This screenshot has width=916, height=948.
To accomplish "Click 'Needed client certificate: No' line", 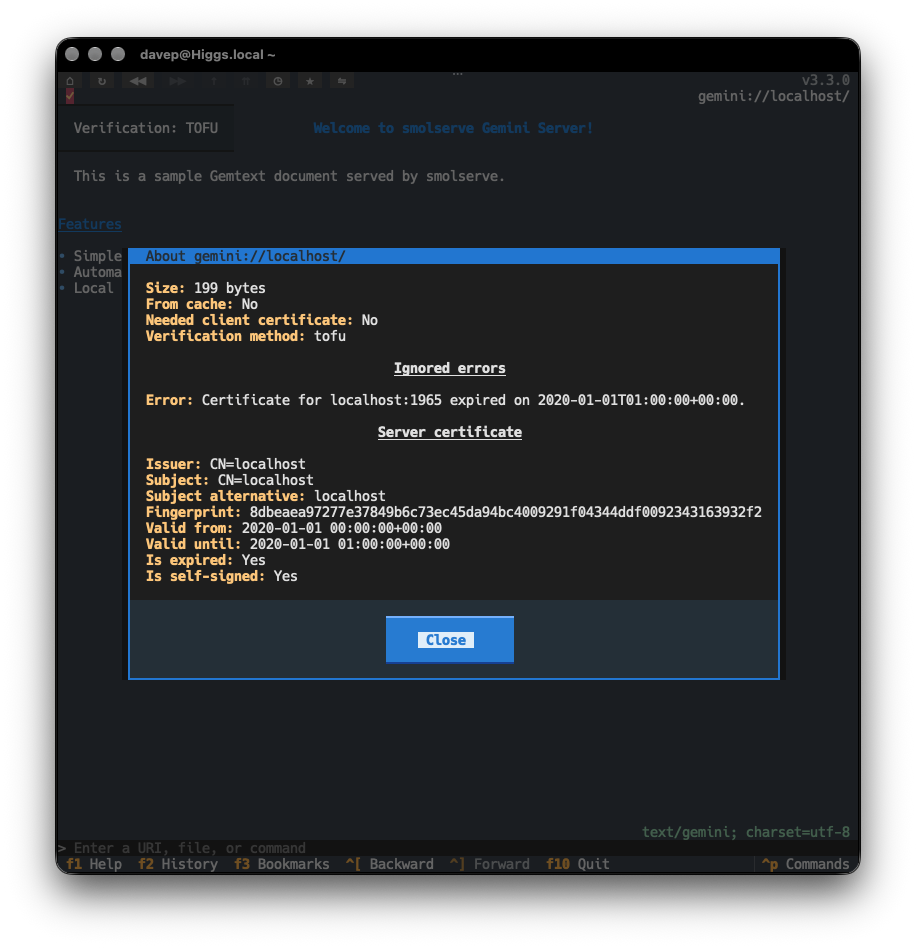I will 262,320.
